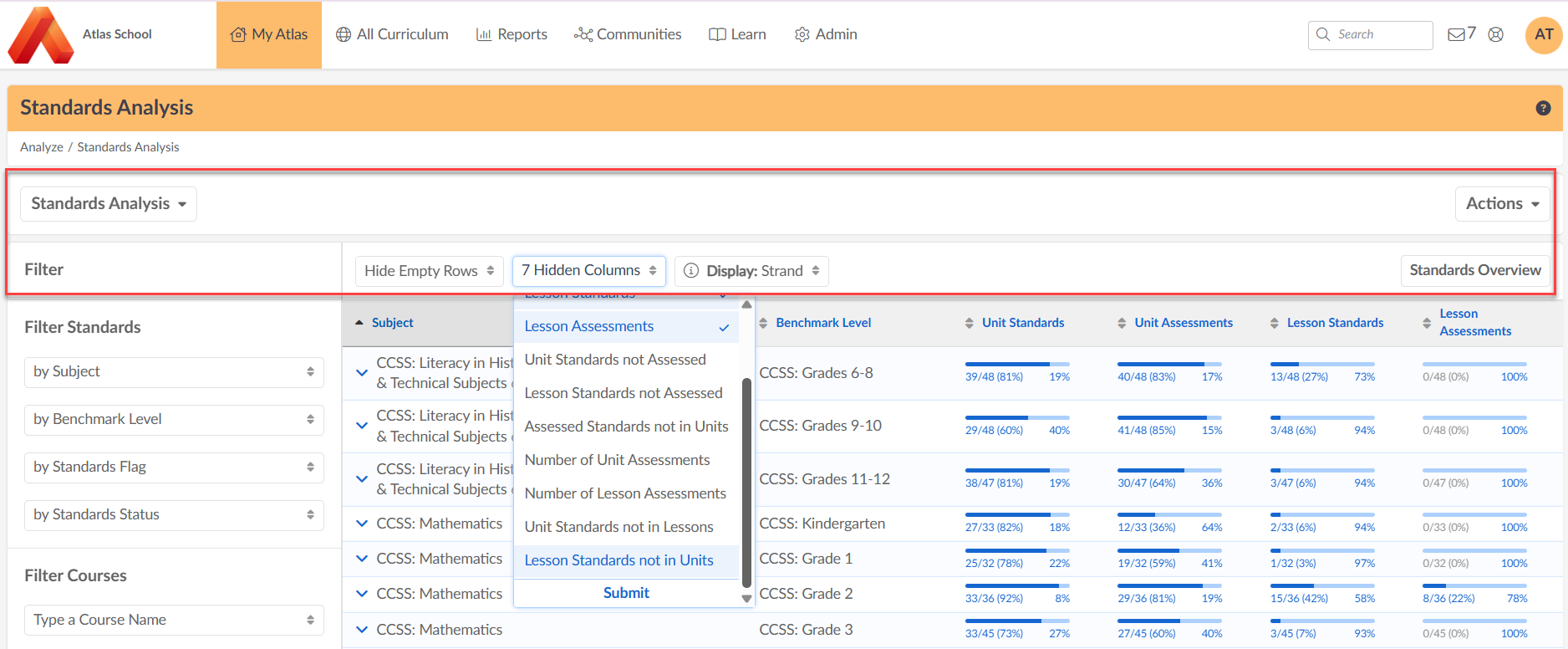Click the Atlas logo icon

tap(40, 35)
